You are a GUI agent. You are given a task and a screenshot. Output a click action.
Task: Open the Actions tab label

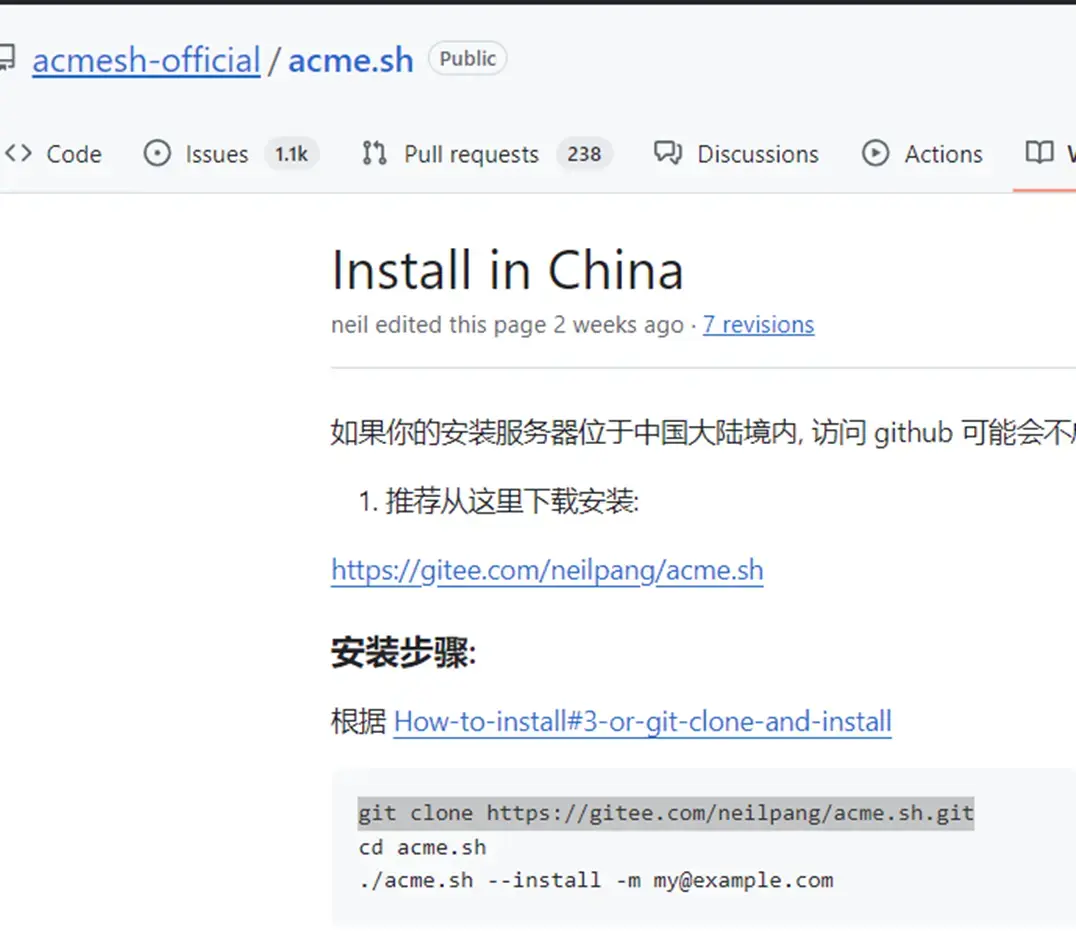[x=943, y=154]
